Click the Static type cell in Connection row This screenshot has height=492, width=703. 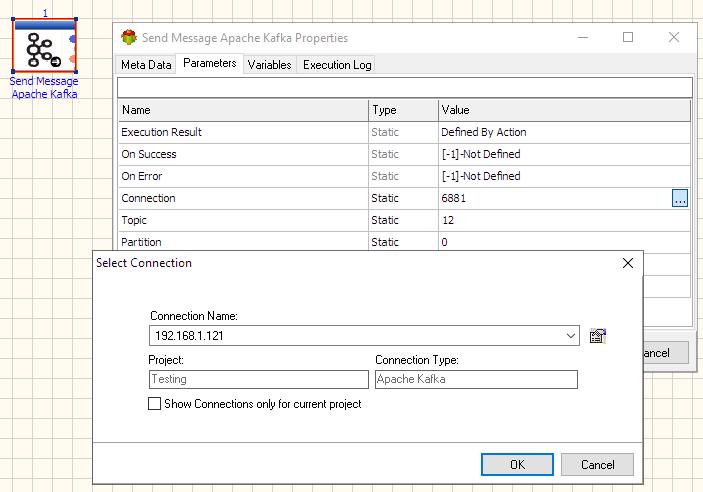pyautogui.click(x=403, y=198)
